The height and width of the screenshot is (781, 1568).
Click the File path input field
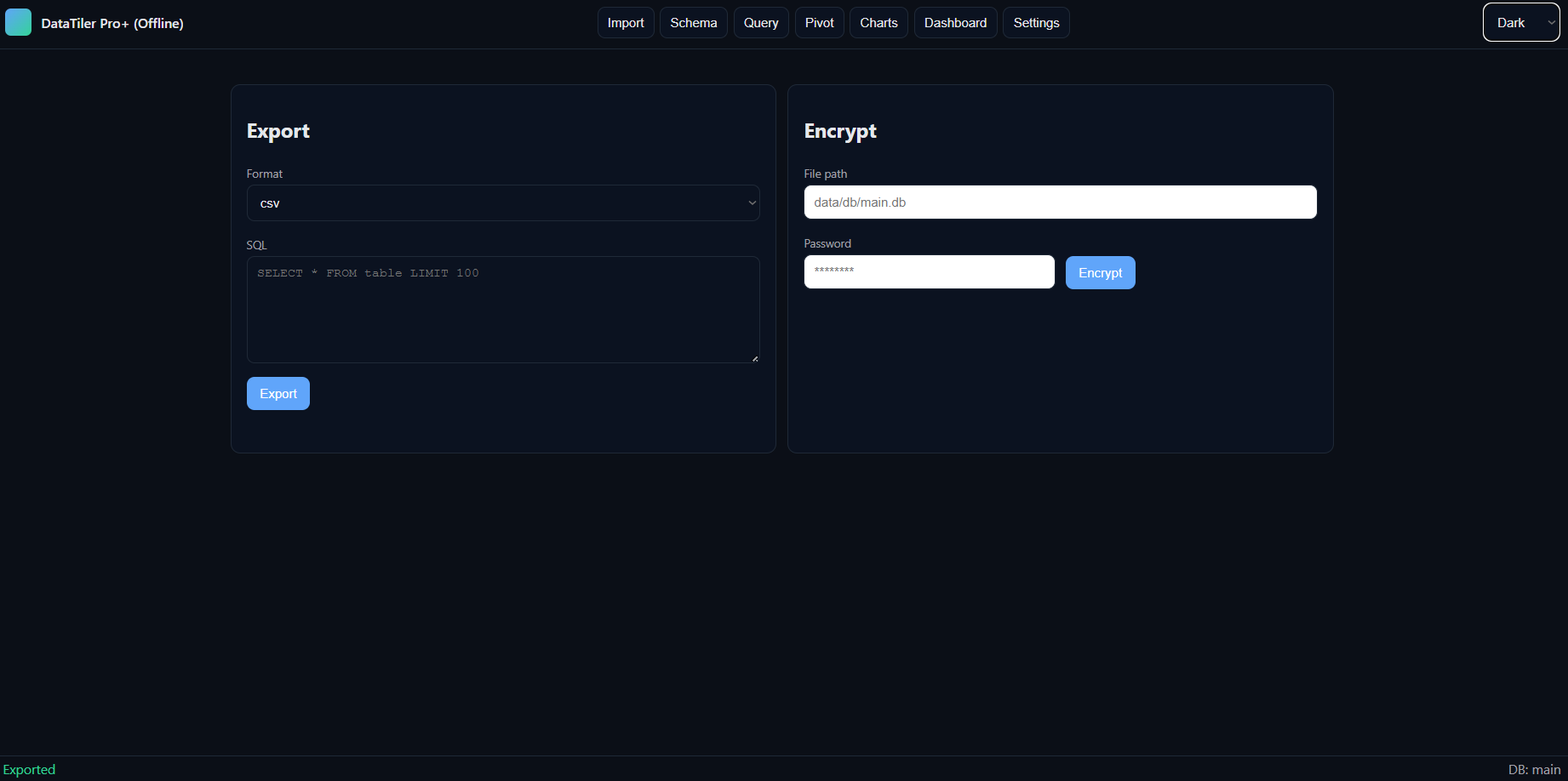pos(1061,202)
